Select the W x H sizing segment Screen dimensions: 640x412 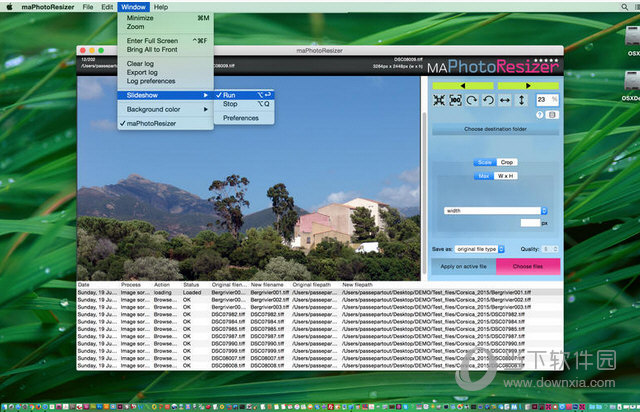506,176
